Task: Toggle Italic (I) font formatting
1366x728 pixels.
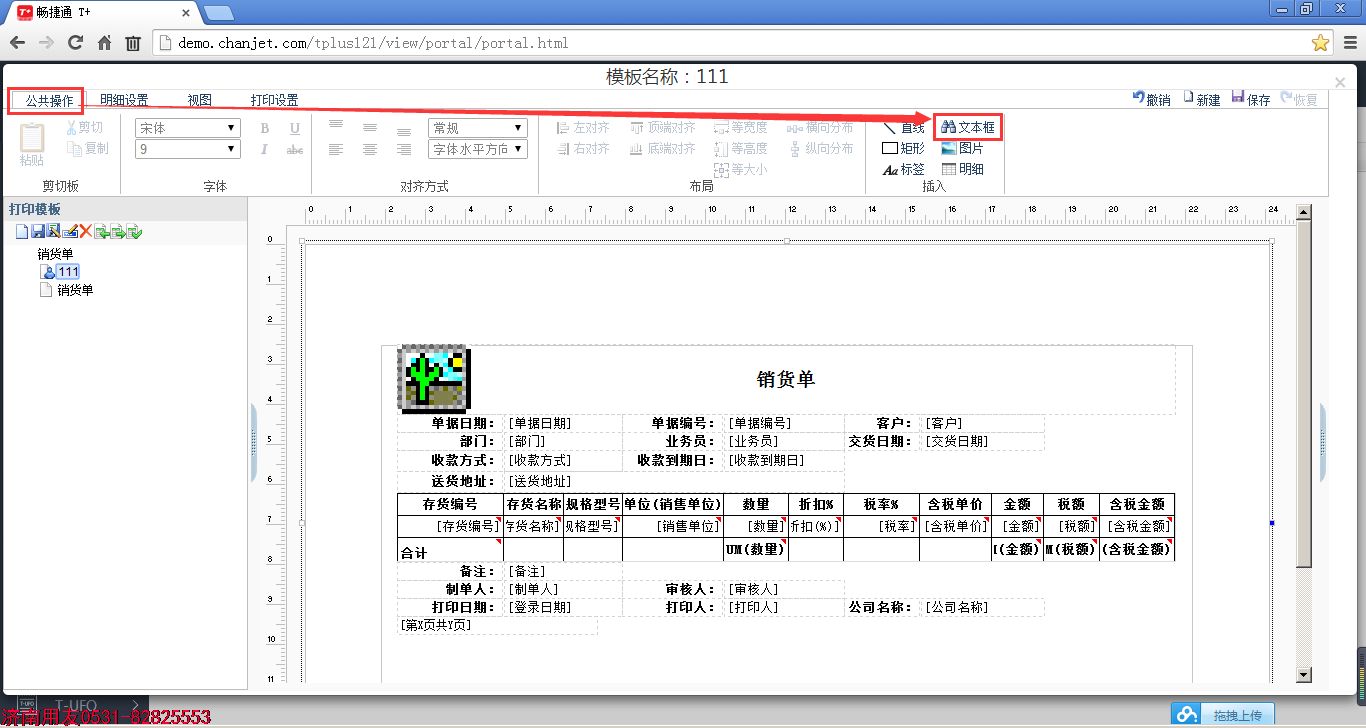Action: point(265,149)
